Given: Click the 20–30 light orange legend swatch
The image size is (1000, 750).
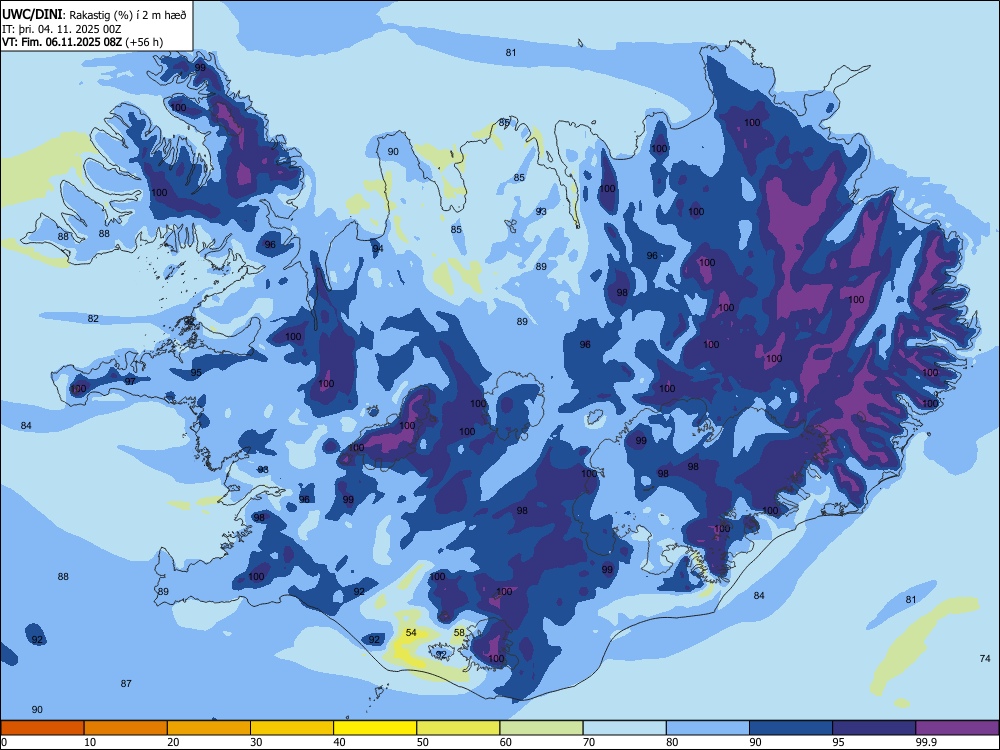Looking at the screenshot, I should point(209,728).
